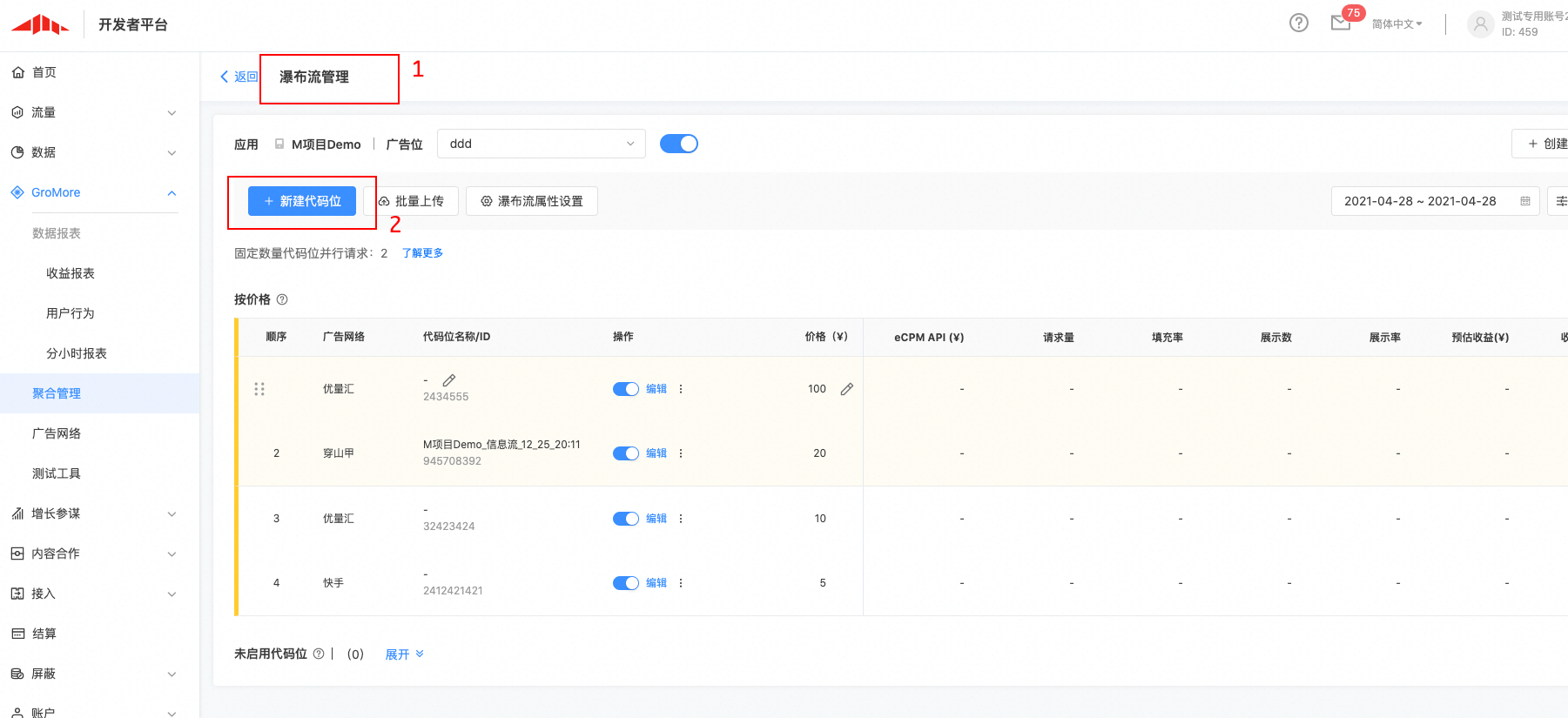Click the help icon beside 未启用代码位
The height and width of the screenshot is (718, 1568).
(319, 654)
